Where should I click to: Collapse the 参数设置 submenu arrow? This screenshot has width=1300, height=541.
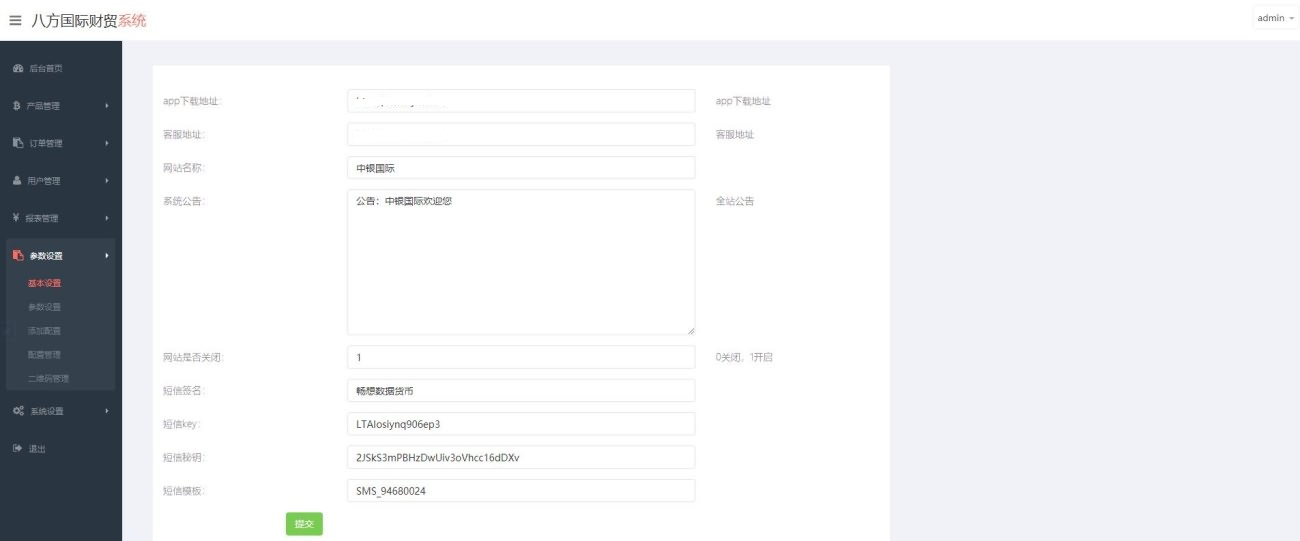[x=105, y=256]
